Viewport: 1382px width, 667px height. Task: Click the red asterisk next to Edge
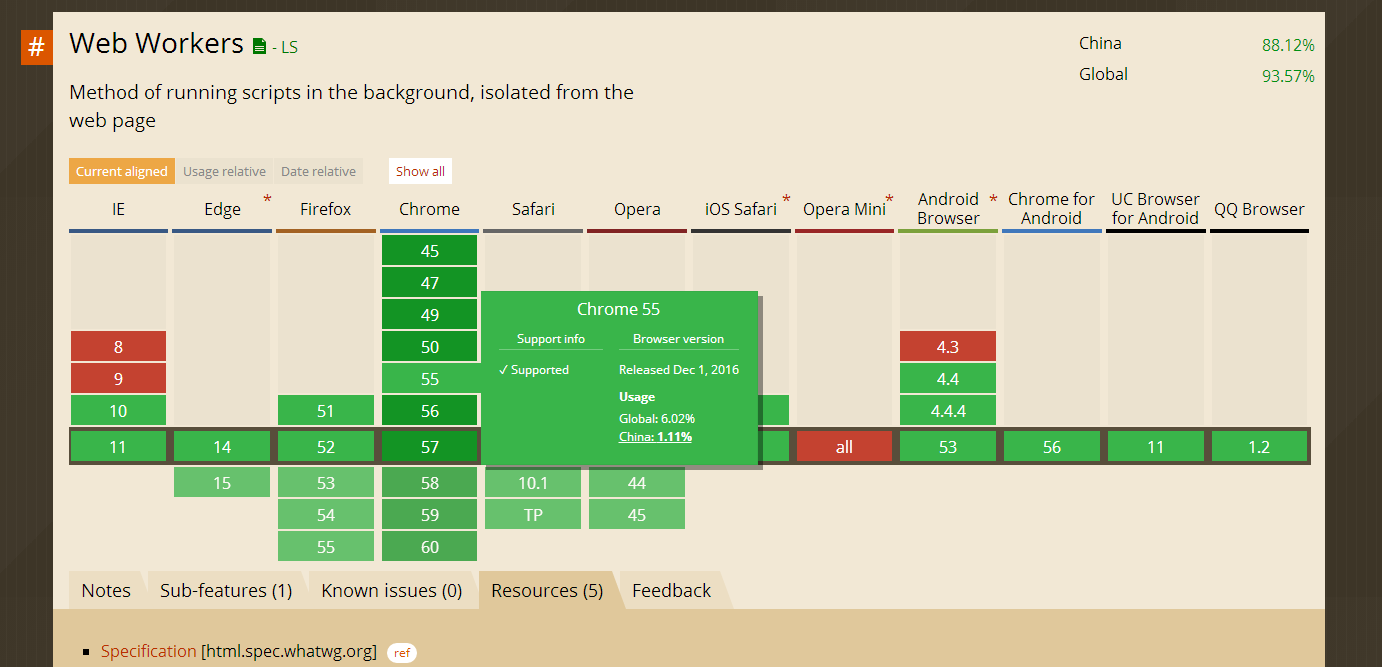tap(267, 200)
